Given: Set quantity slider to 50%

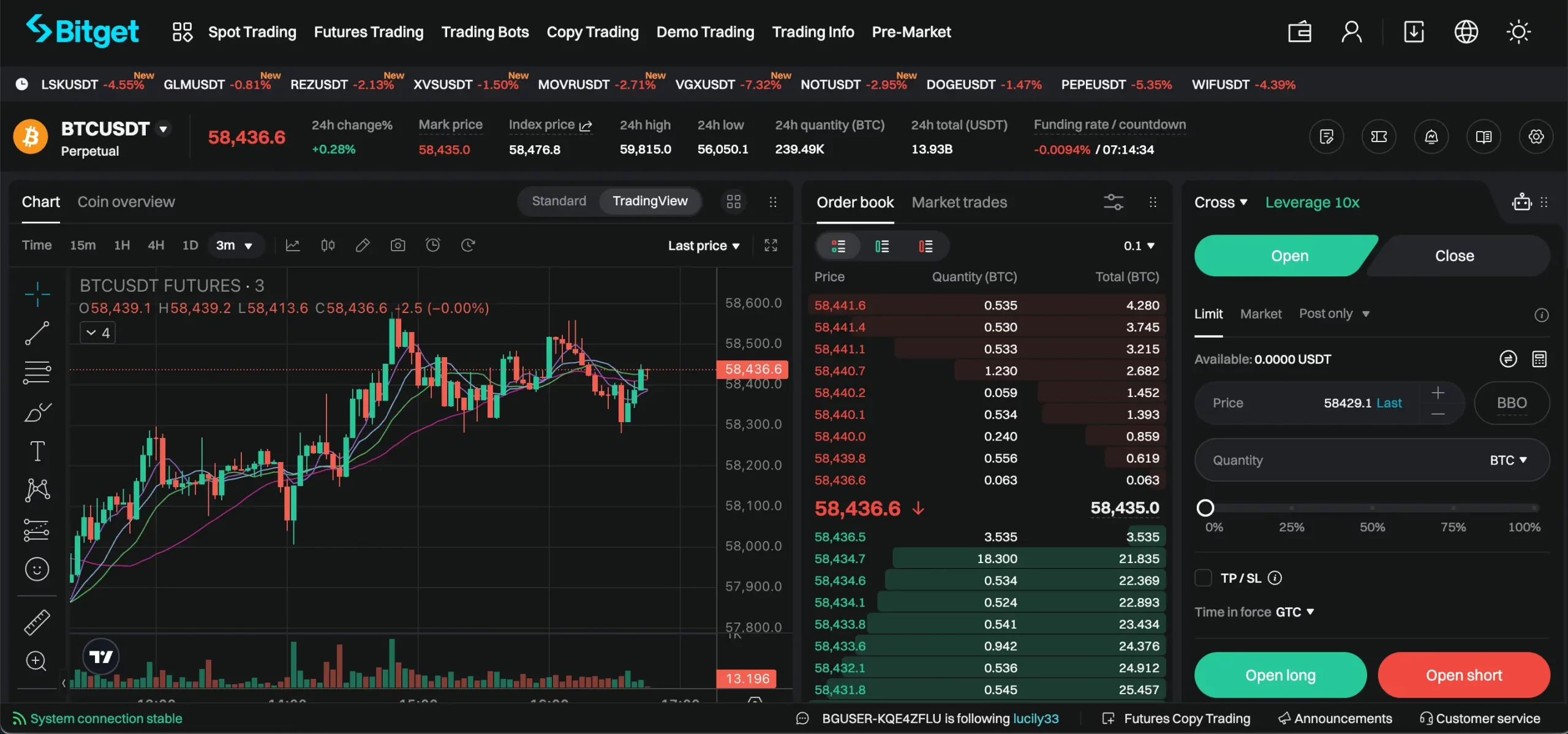Looking at the screenshot, I should coord(1372,508).
